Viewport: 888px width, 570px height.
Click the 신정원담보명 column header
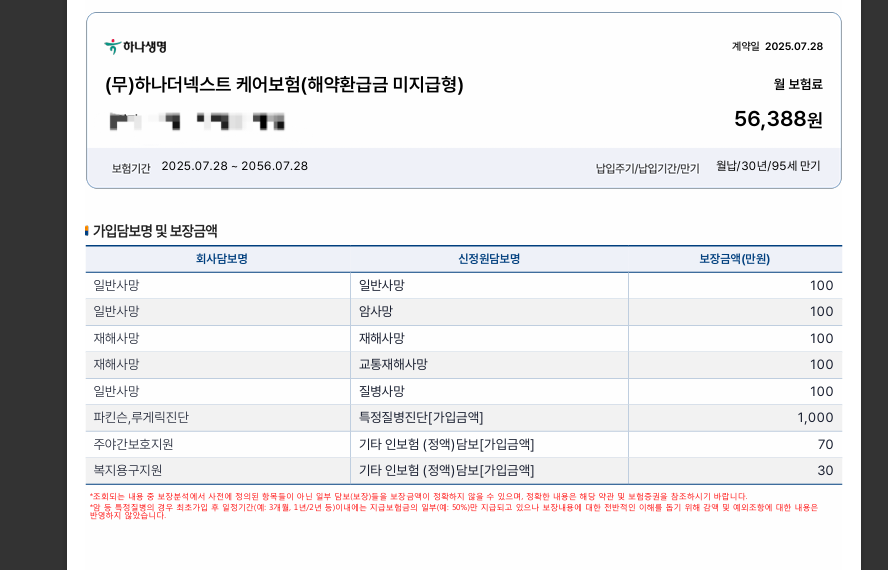pyautogui.click(x=489, y=259)
